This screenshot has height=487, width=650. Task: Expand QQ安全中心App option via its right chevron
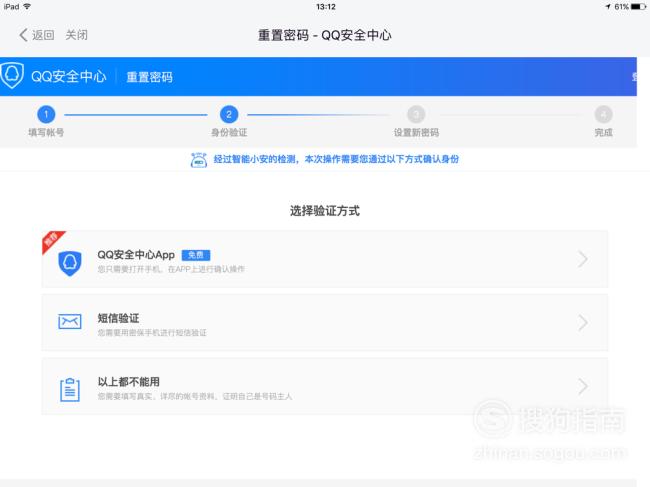[x=583, y=259]
